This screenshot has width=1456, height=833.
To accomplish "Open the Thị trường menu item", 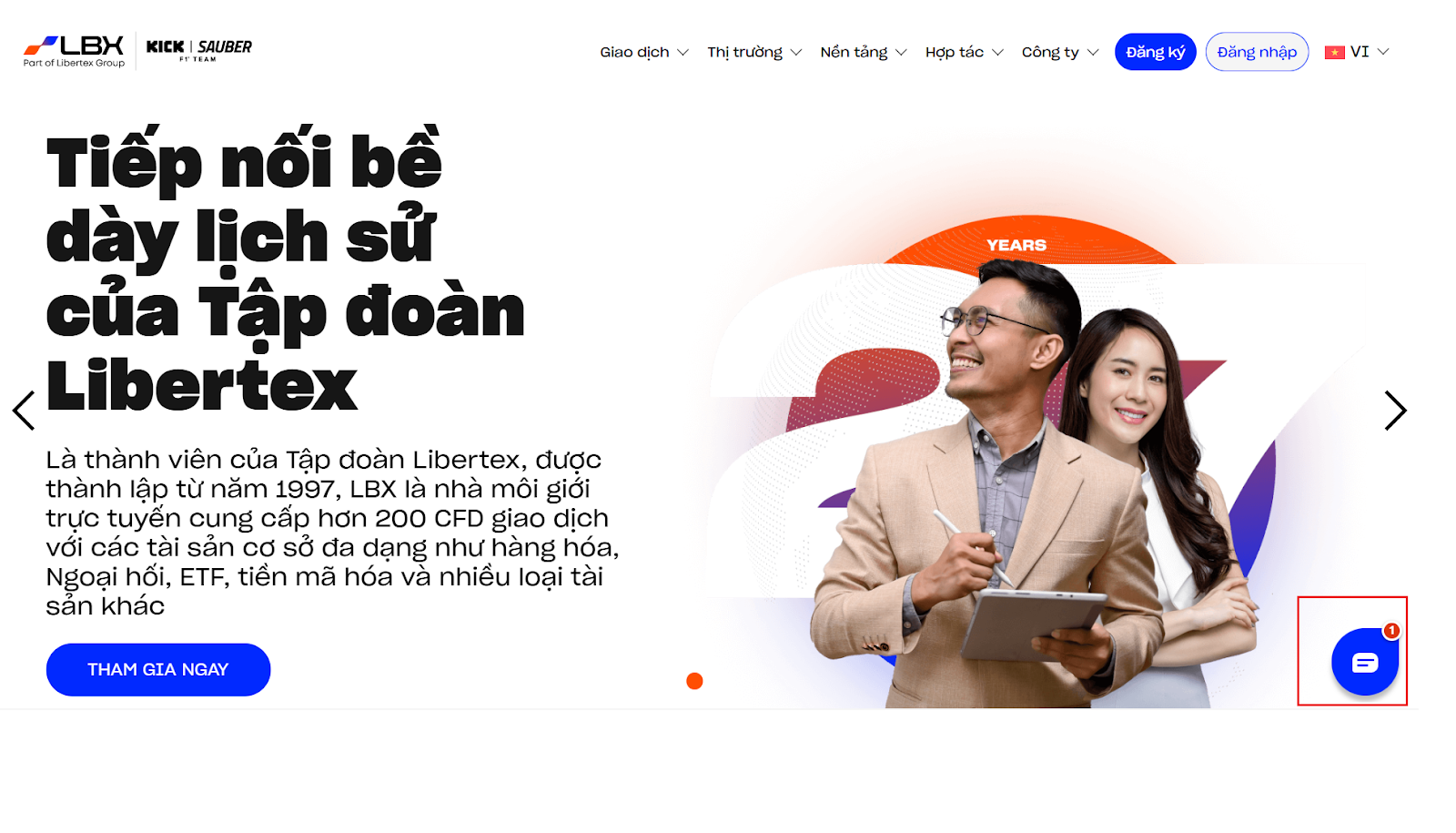I will [754, 52].
